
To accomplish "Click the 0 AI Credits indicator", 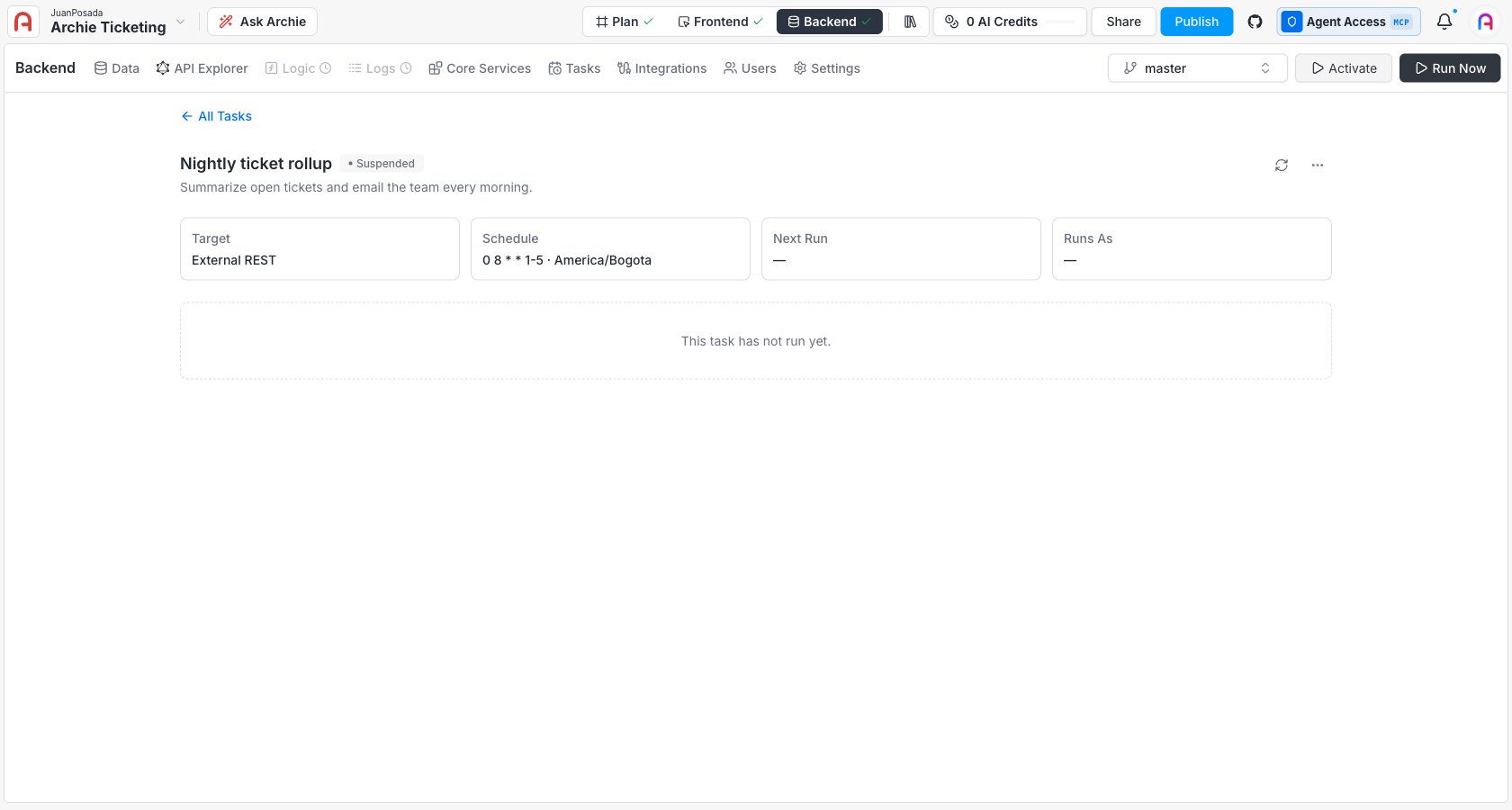I will (1009, 22).
